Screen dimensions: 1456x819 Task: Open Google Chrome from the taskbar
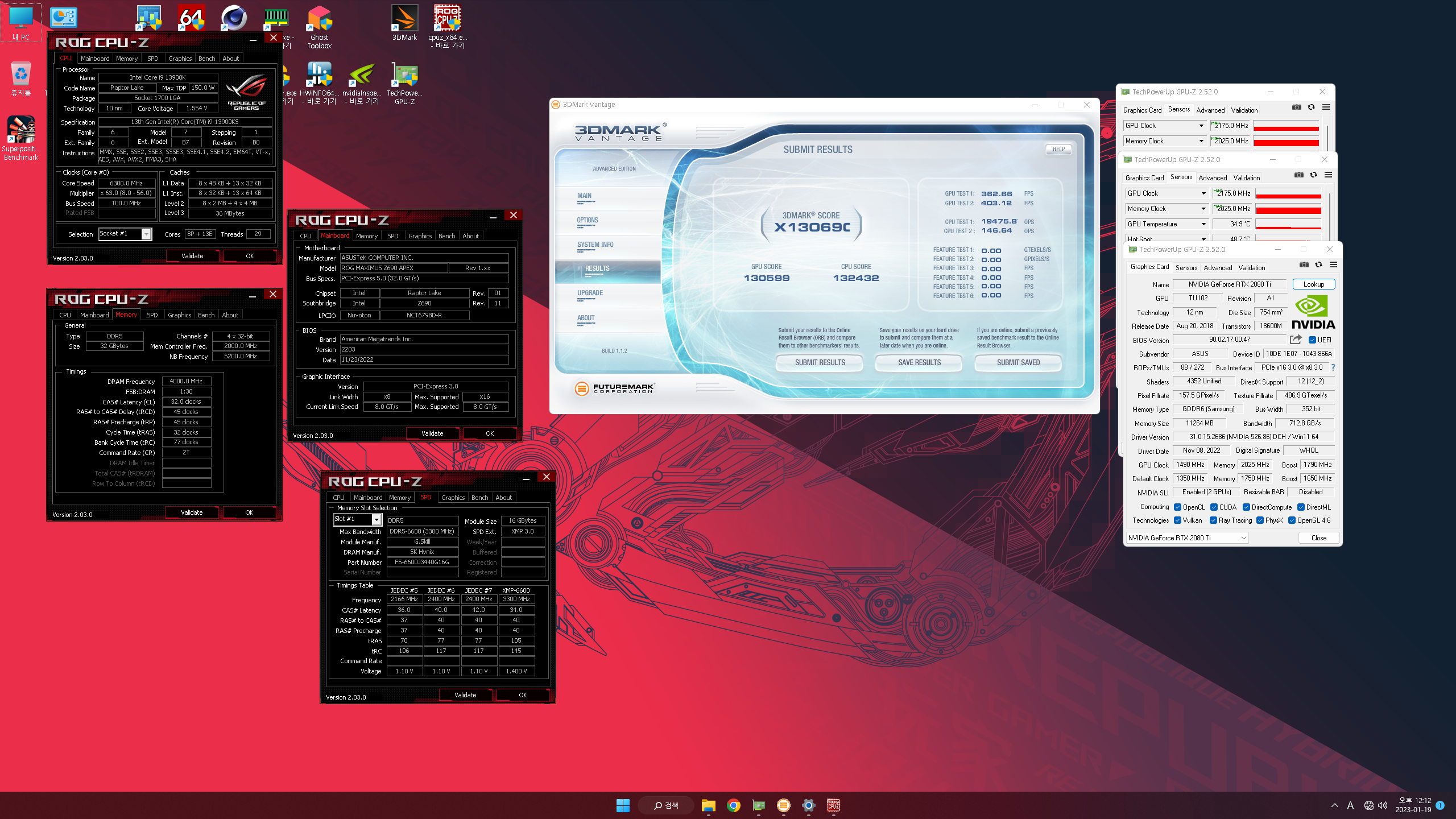point(734,805)
